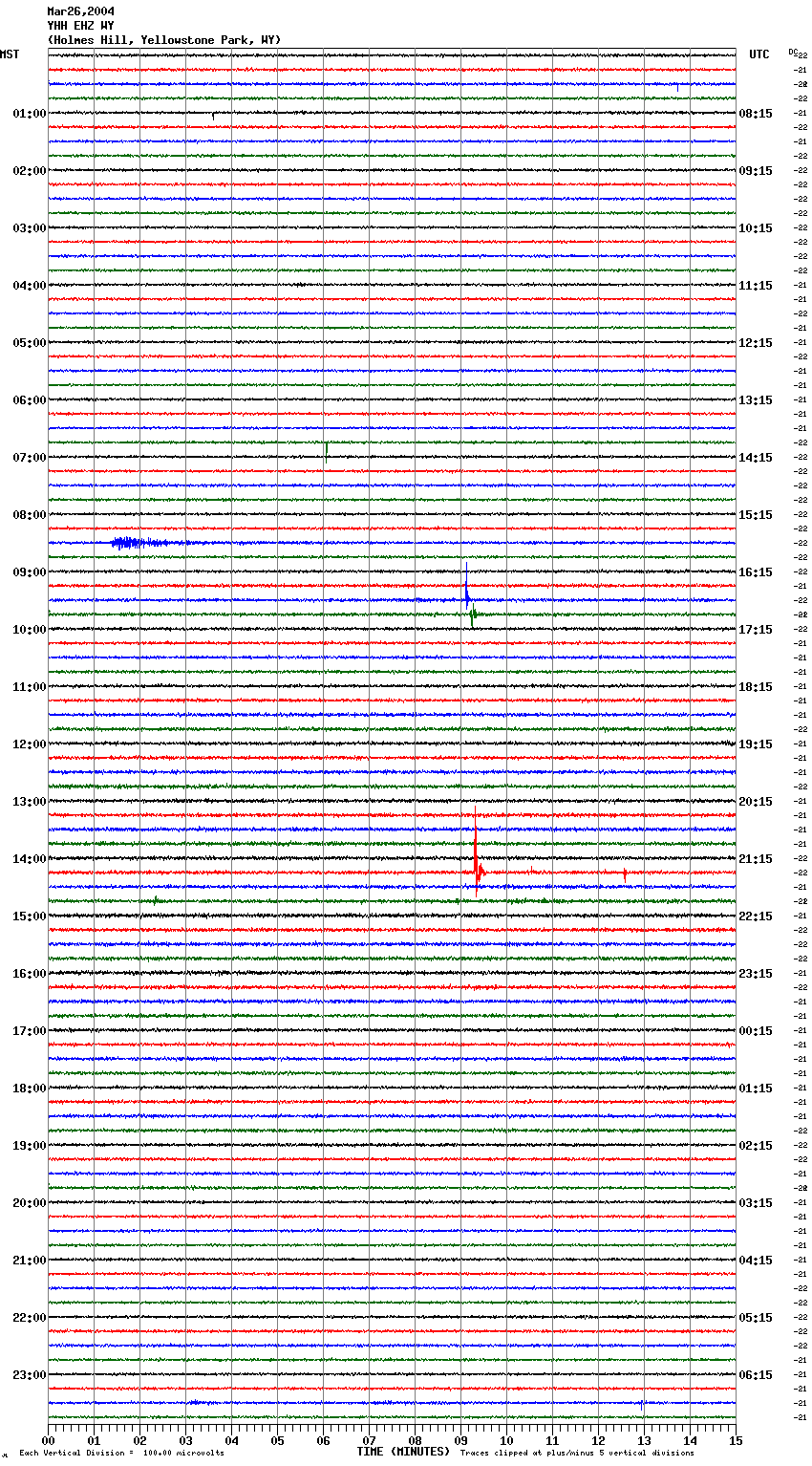Image resolution: width=812 pixels, height=1466 pixels.
Task: Select the 03:00 MST hour label
Action: (29, 228)
